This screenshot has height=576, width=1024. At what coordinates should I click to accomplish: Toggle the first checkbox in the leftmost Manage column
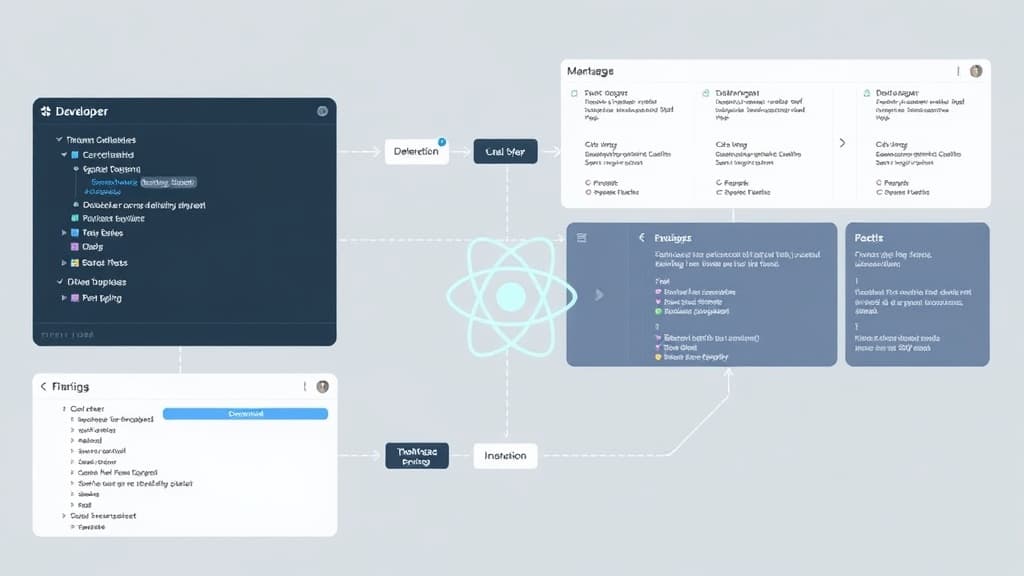(x=574, y=91)
